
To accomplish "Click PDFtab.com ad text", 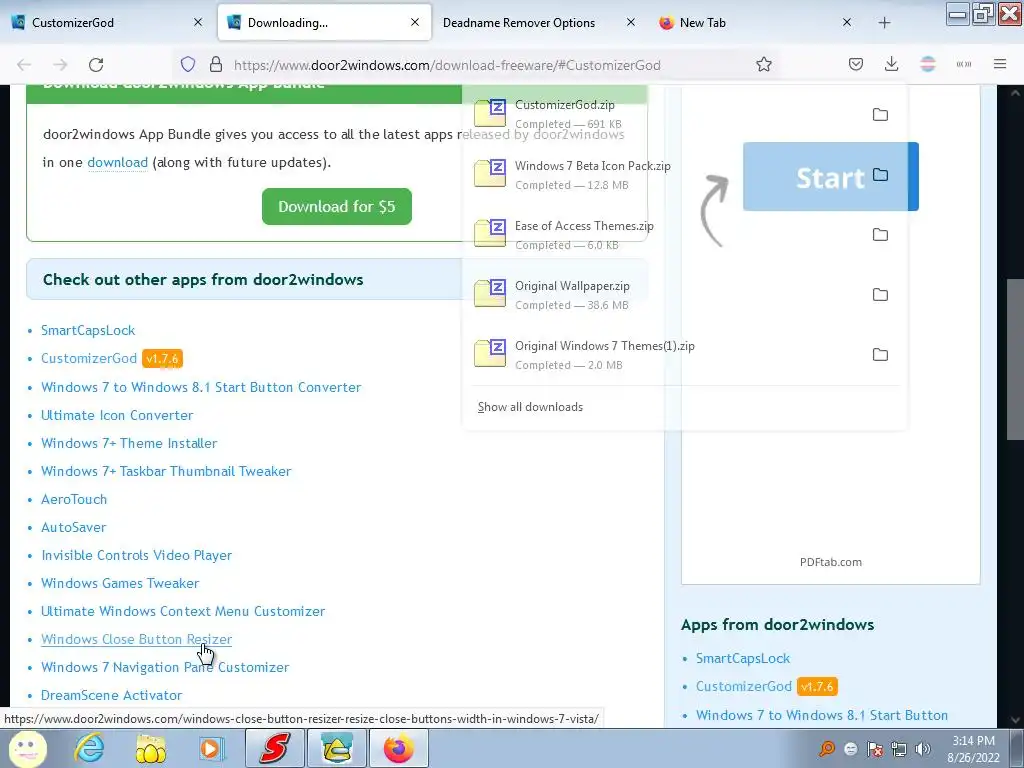I will pos(831,562).
